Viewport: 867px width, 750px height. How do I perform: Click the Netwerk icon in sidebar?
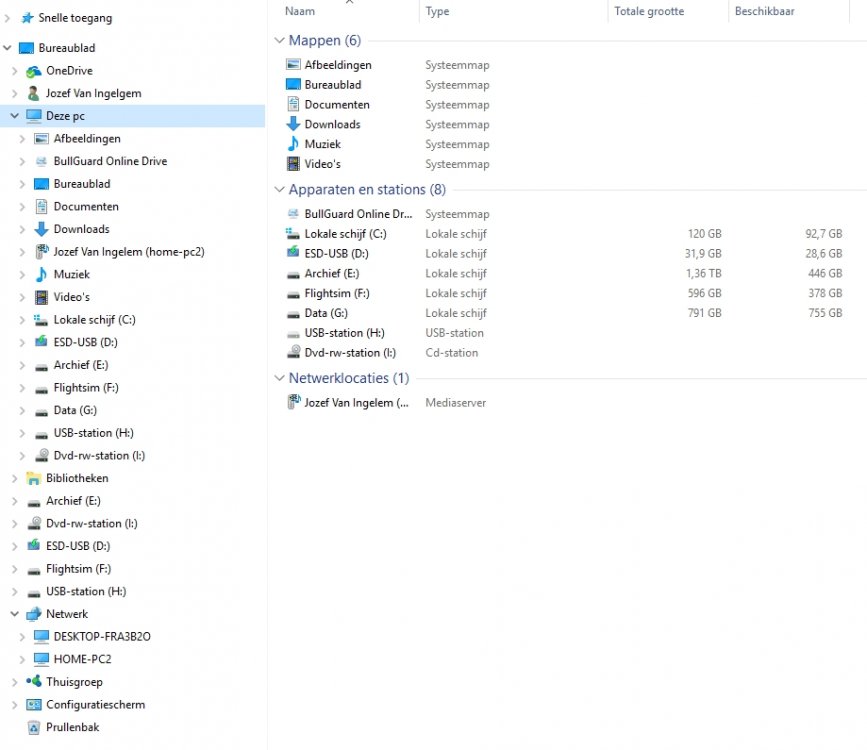point(34,614)
